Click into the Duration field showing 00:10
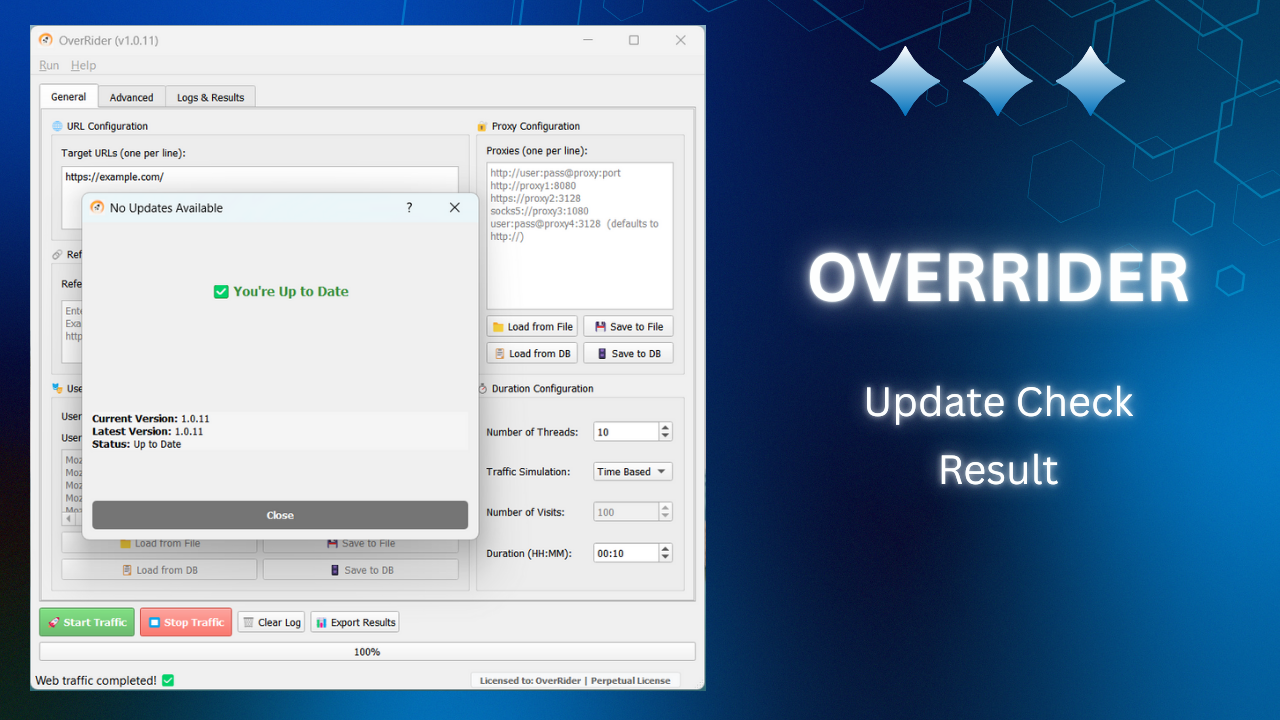Image resolution: width=1280 pixels, height=720 pixels. (626, 553)
